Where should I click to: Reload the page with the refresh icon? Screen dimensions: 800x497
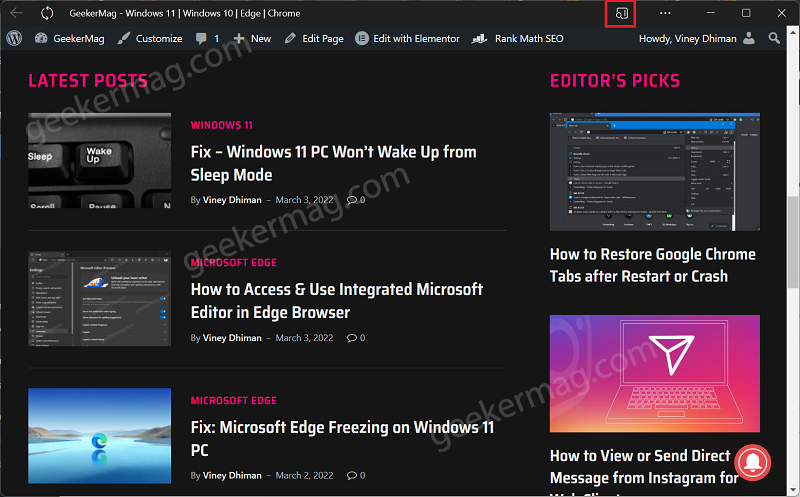coord(47,13)
